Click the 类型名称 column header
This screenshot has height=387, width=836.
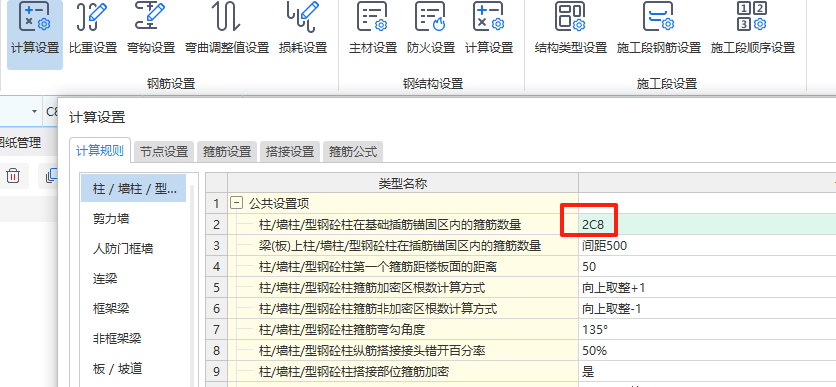coord(403,183)
